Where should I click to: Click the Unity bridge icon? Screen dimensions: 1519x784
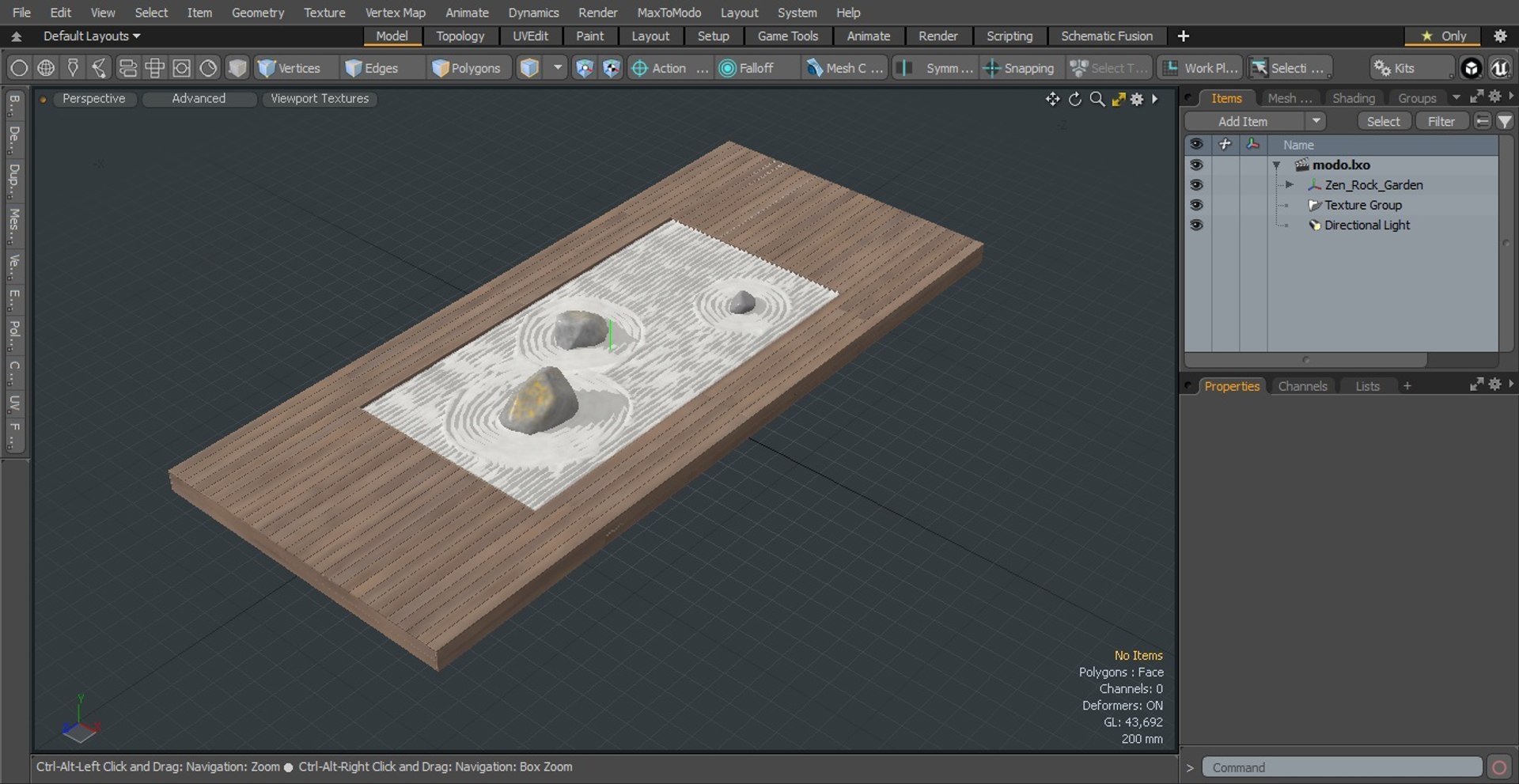point(1471,68)
